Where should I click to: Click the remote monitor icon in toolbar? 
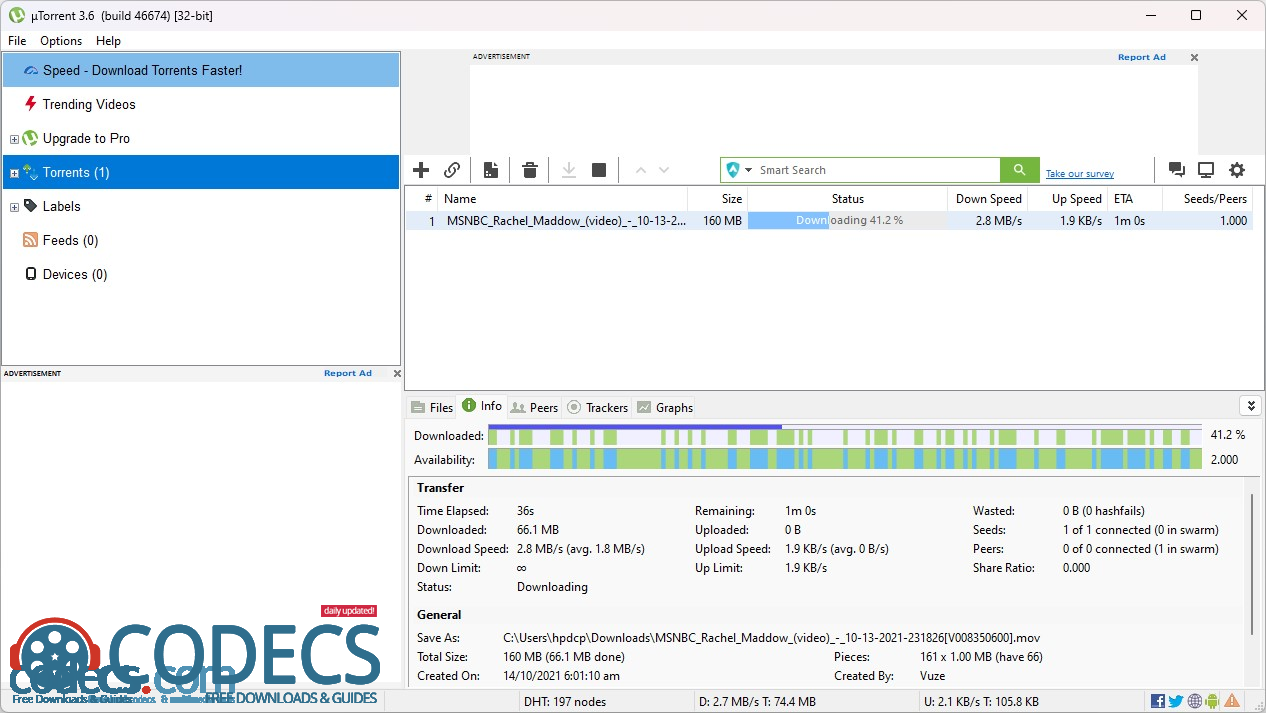(x=1206, y=170)
